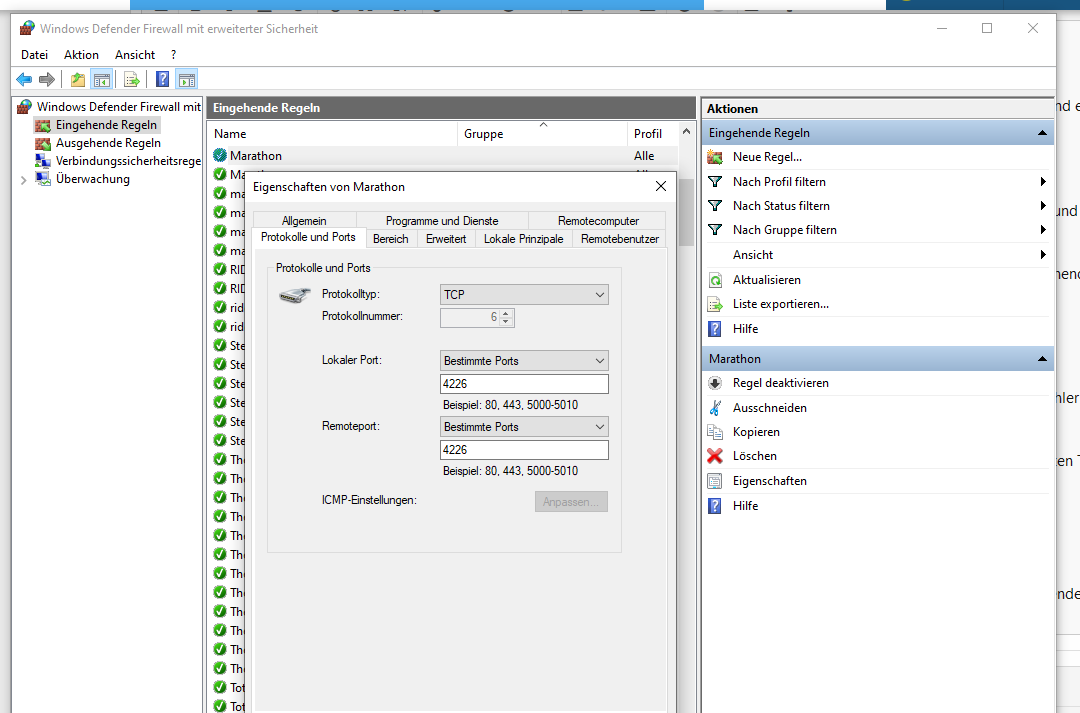Click the Liste exportieren icon

[715, 304]
